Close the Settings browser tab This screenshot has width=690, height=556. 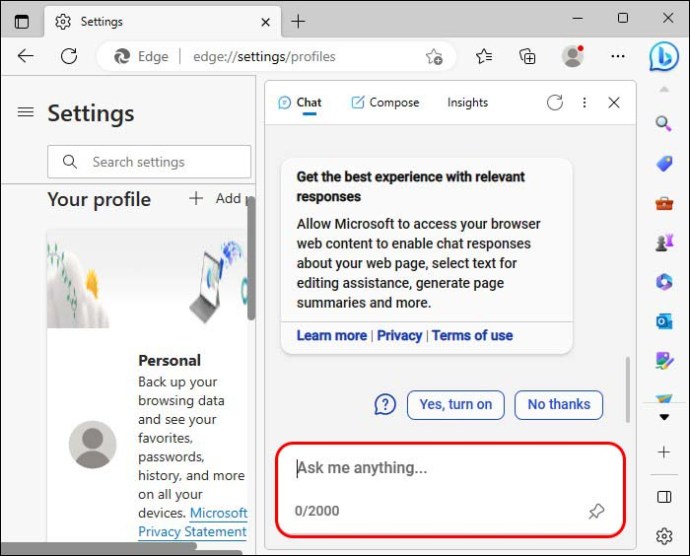click(265, 22)
